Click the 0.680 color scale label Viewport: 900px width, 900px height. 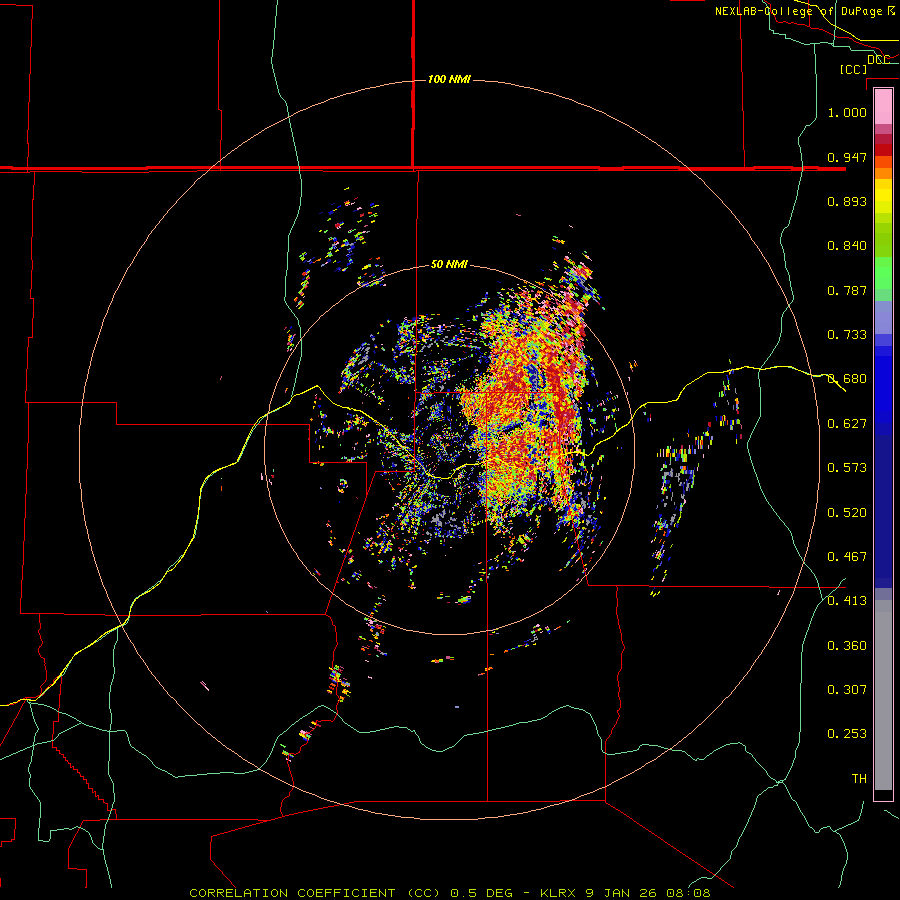(847, 379)
